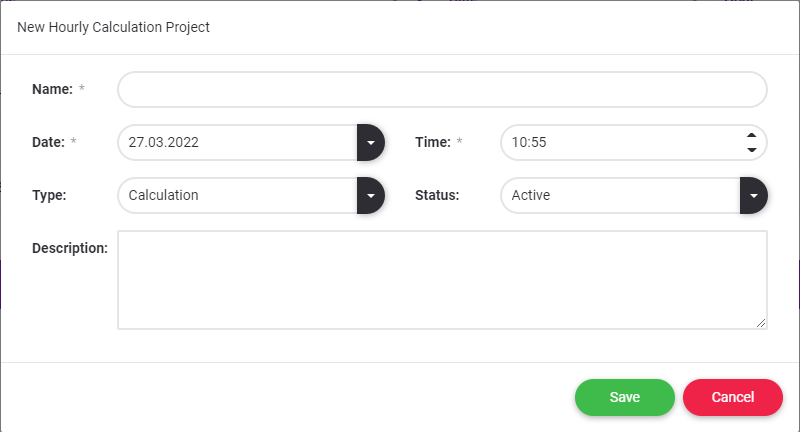This screenshot has height=432, width=800.
Task: Click the Name text field
Action: click(x=442, y=89)
